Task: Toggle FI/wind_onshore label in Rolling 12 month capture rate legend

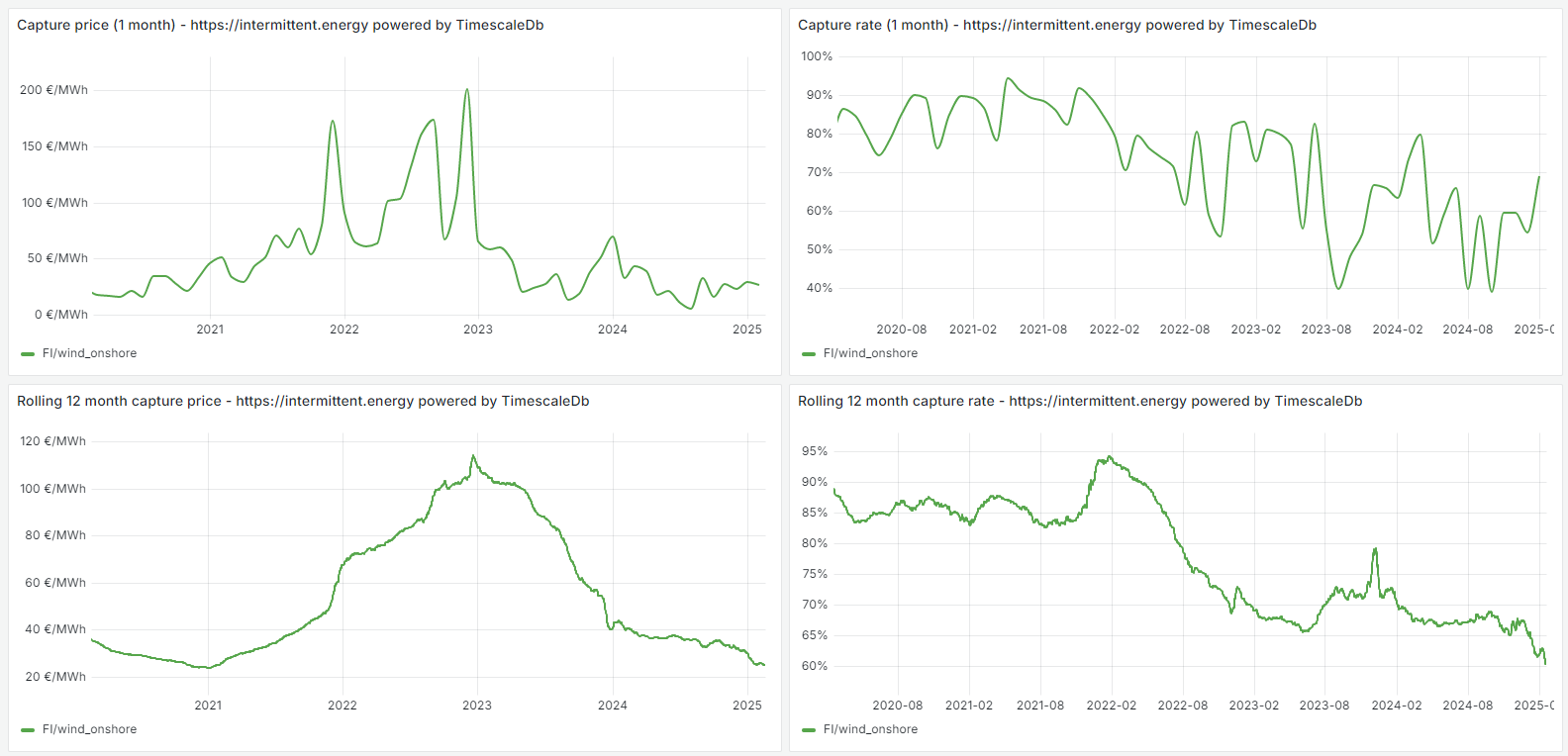Action: point(870,729)
